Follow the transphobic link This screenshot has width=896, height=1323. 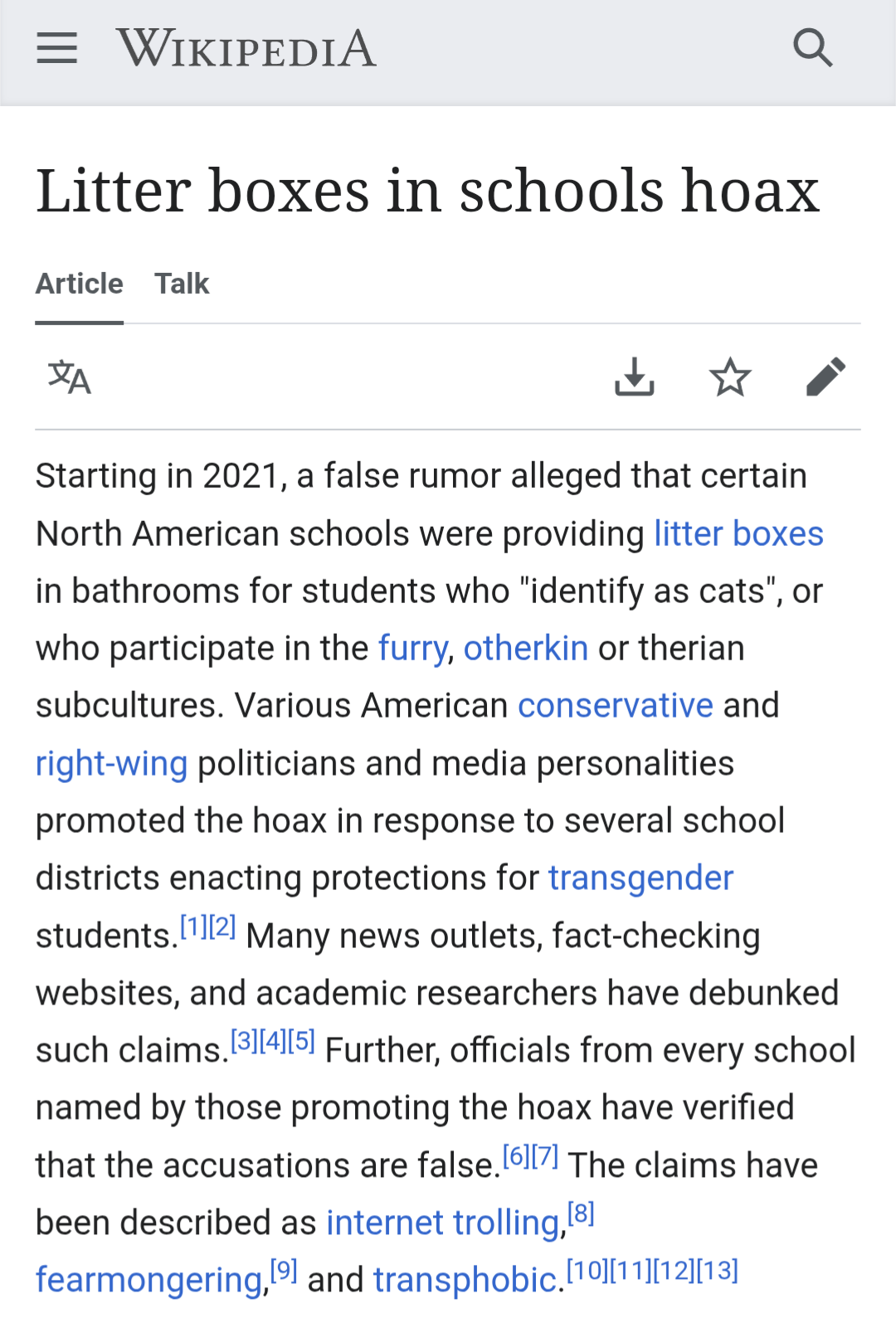[465, 1281]
